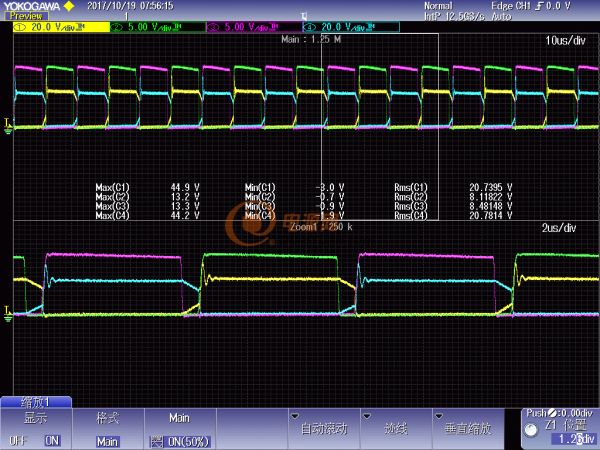Click the 8.48148 V Rms(C3) value
This screenshot has height=450, width=600.
pos(491,206)
